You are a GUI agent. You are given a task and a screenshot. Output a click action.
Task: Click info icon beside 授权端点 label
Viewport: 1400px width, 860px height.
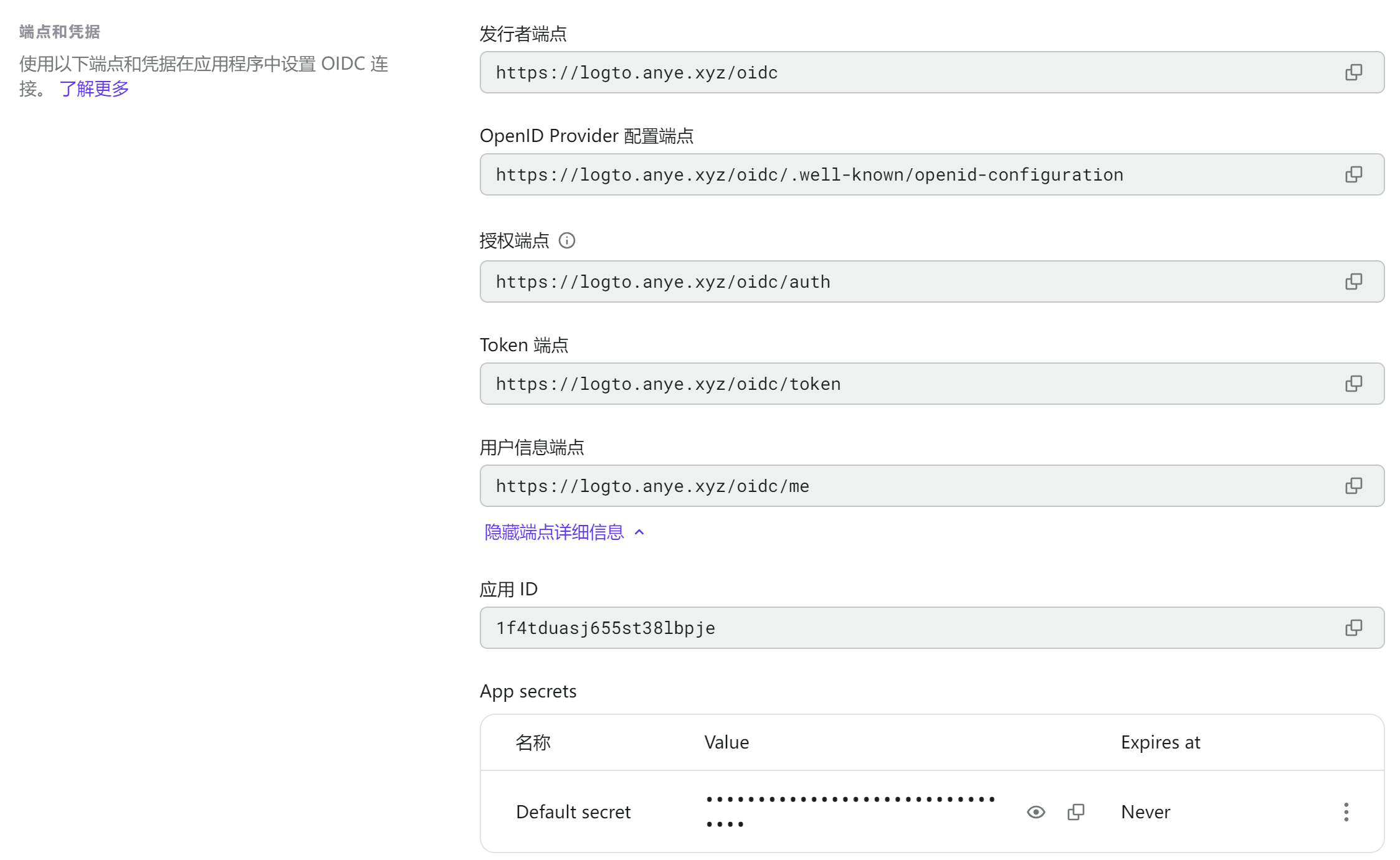coord(567,240)
